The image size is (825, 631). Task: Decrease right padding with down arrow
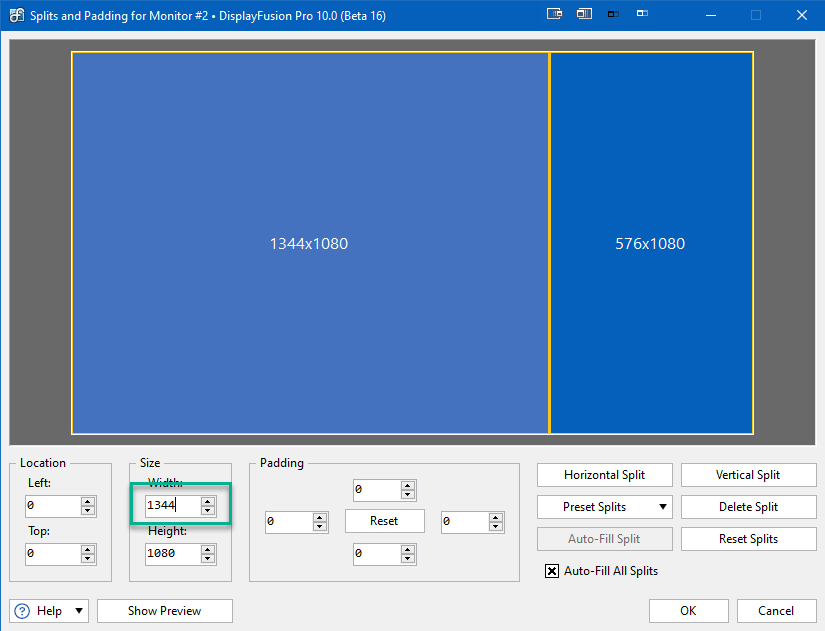(x=496, y=527)
